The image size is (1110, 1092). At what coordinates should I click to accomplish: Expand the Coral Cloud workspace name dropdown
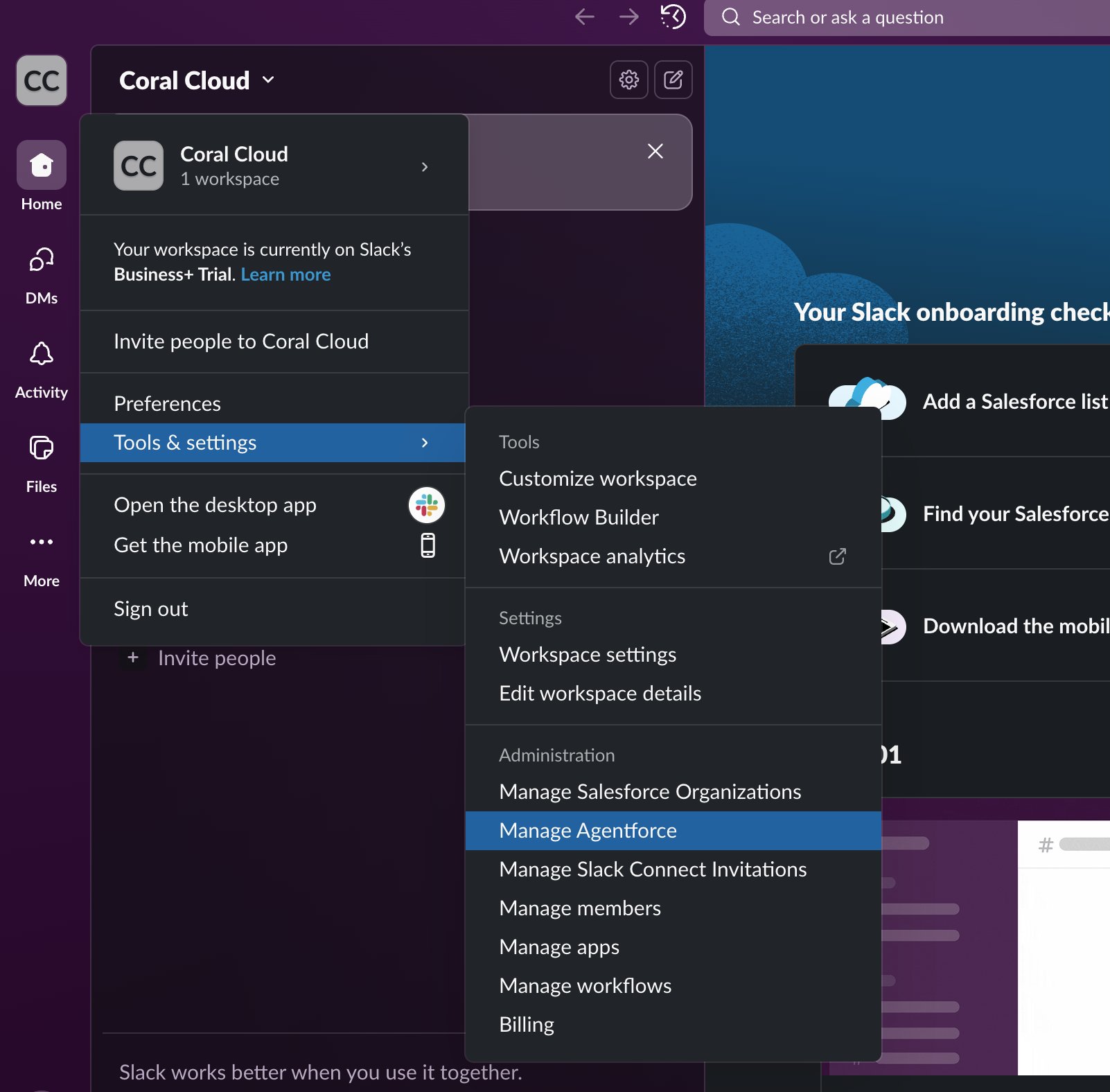tap(197, 80)
